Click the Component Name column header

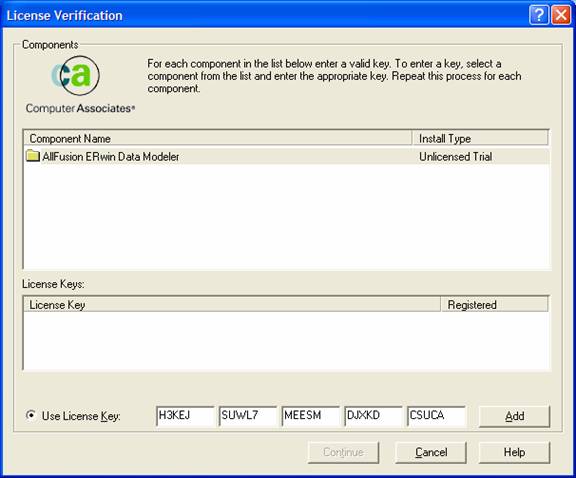pyautogui.click(x=217, y=139)
